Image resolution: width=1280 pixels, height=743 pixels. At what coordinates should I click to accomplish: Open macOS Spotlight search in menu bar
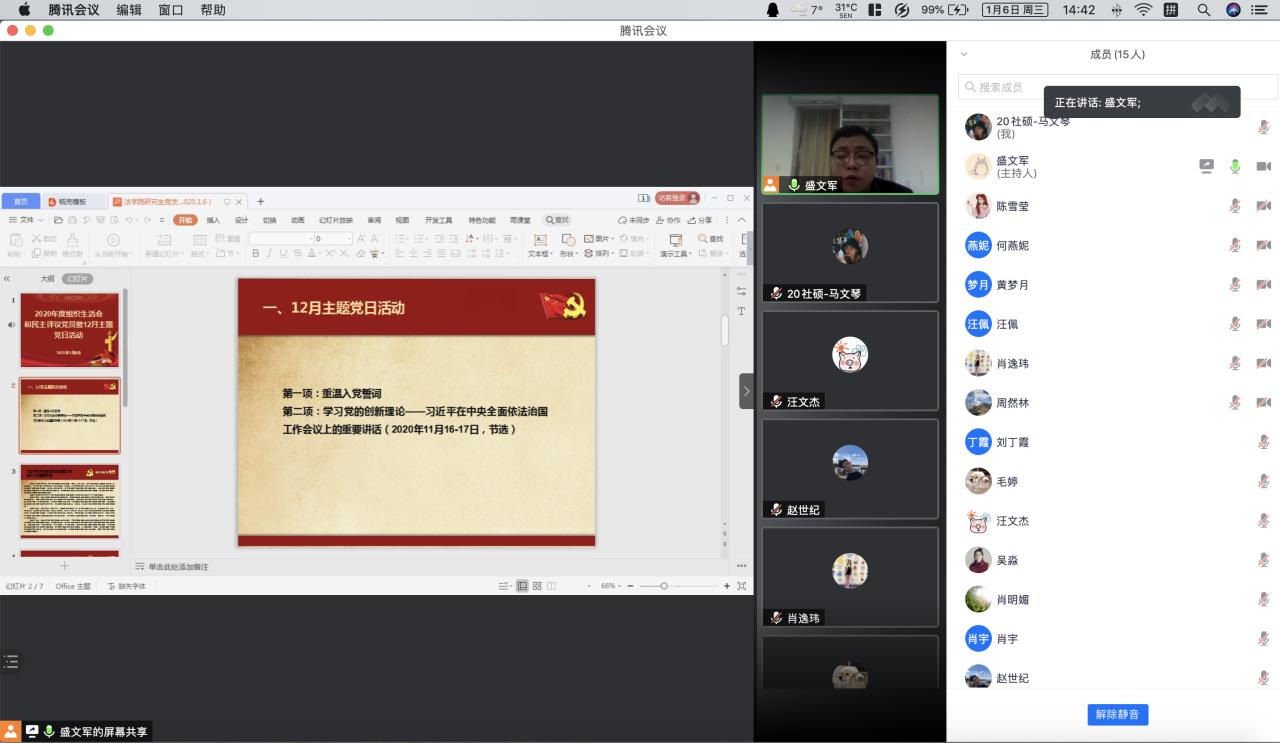(1204, 10)
